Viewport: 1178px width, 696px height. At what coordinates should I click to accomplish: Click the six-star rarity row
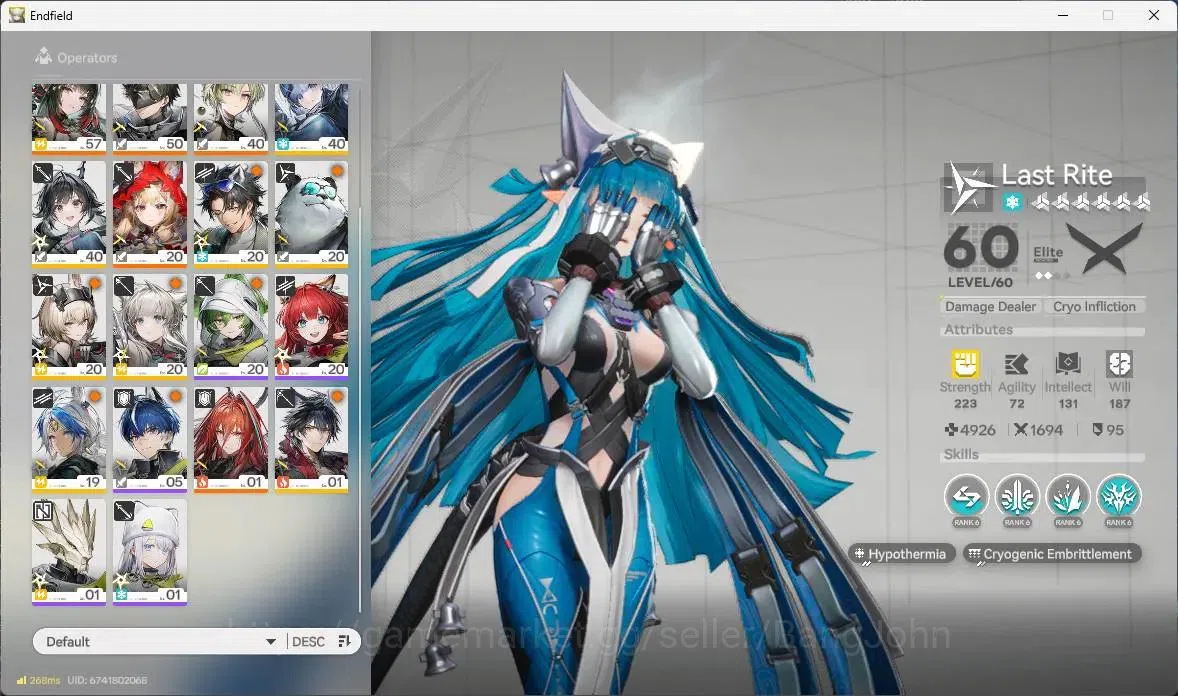point(1091,201)
